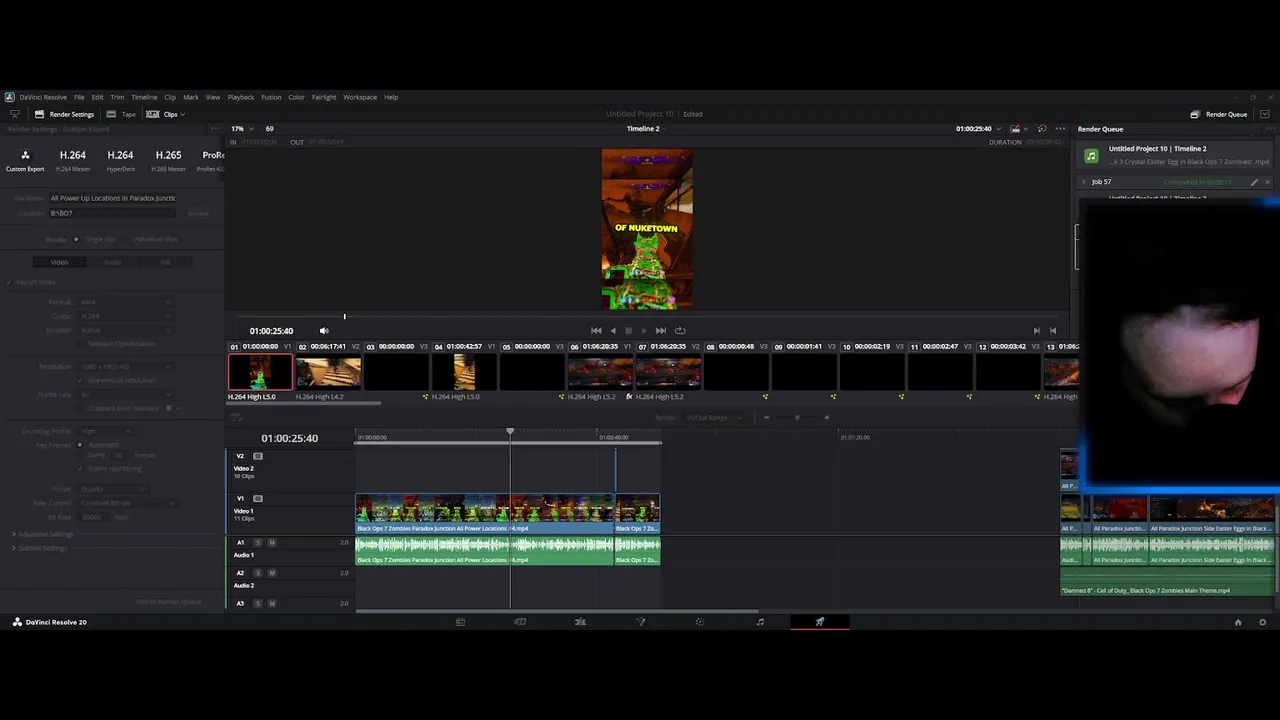Toggle loop playback icon
This screenshot has height=720, width=1280.
[x=680, y=331]
